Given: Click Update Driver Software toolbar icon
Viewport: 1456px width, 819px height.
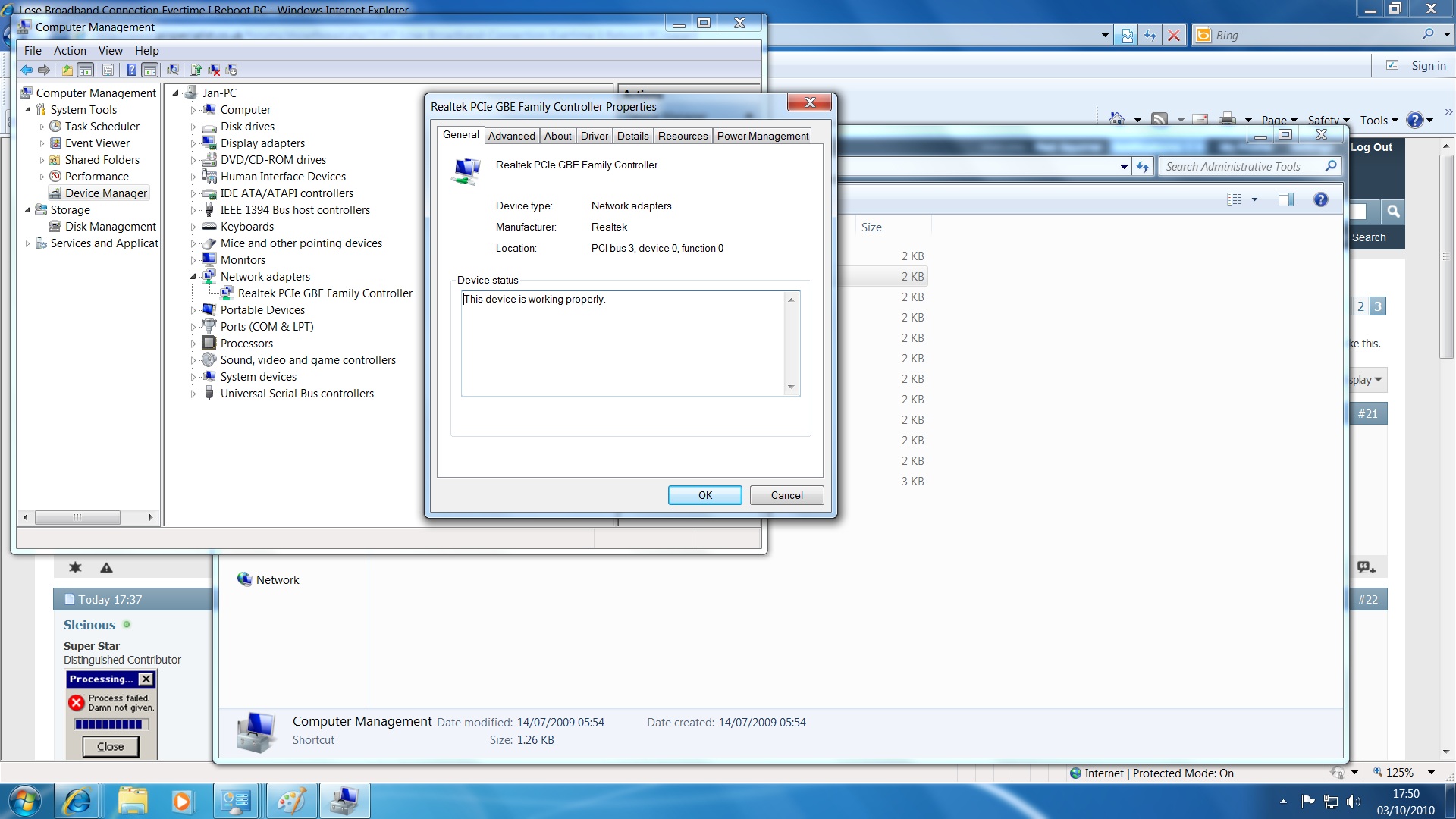Looking at the screenshot, I should coord(196,70).
